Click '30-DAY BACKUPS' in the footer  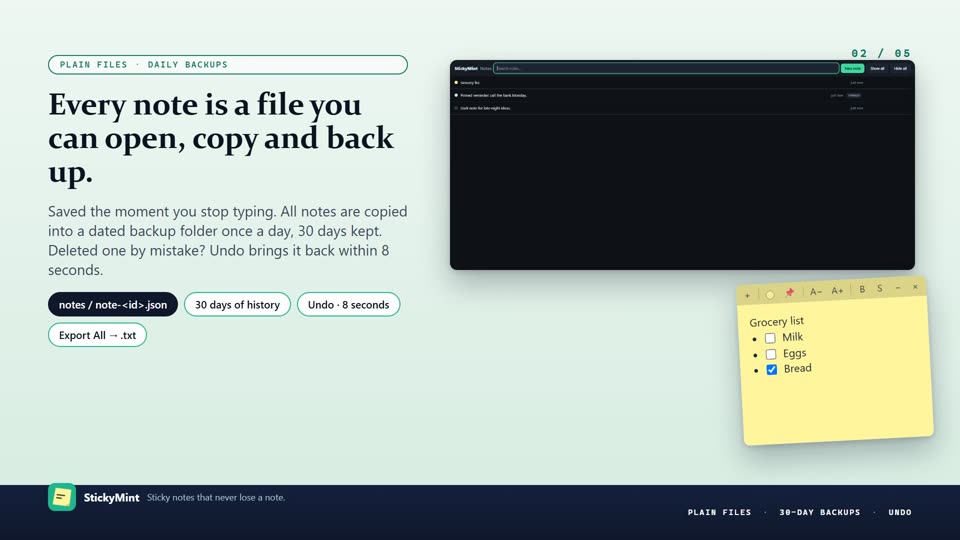tap(820, 512)
